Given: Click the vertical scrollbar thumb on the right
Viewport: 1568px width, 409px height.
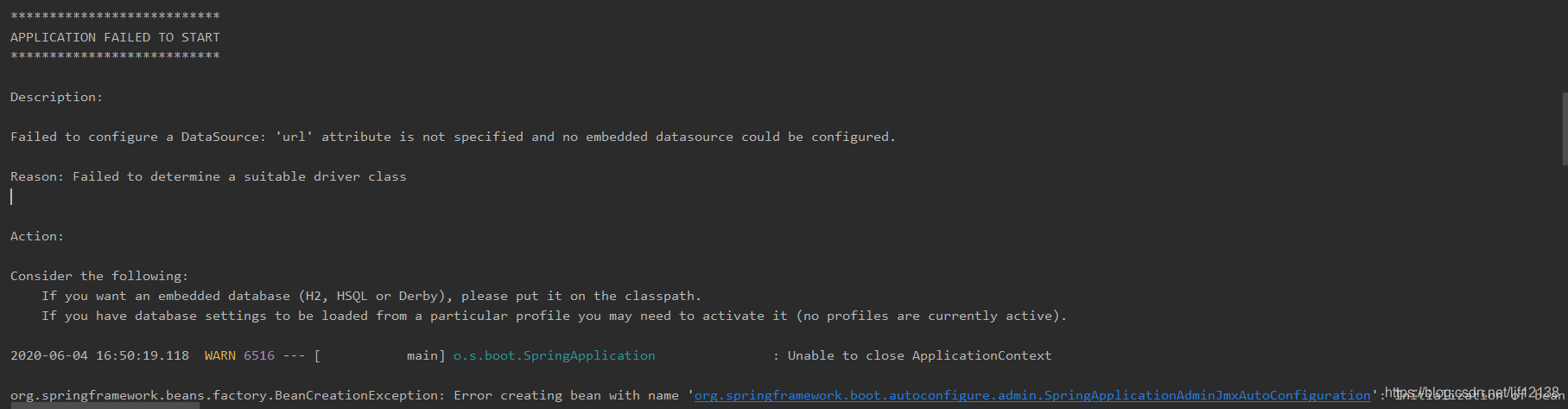Looking at the screenshot, I should coord(1565,128).
